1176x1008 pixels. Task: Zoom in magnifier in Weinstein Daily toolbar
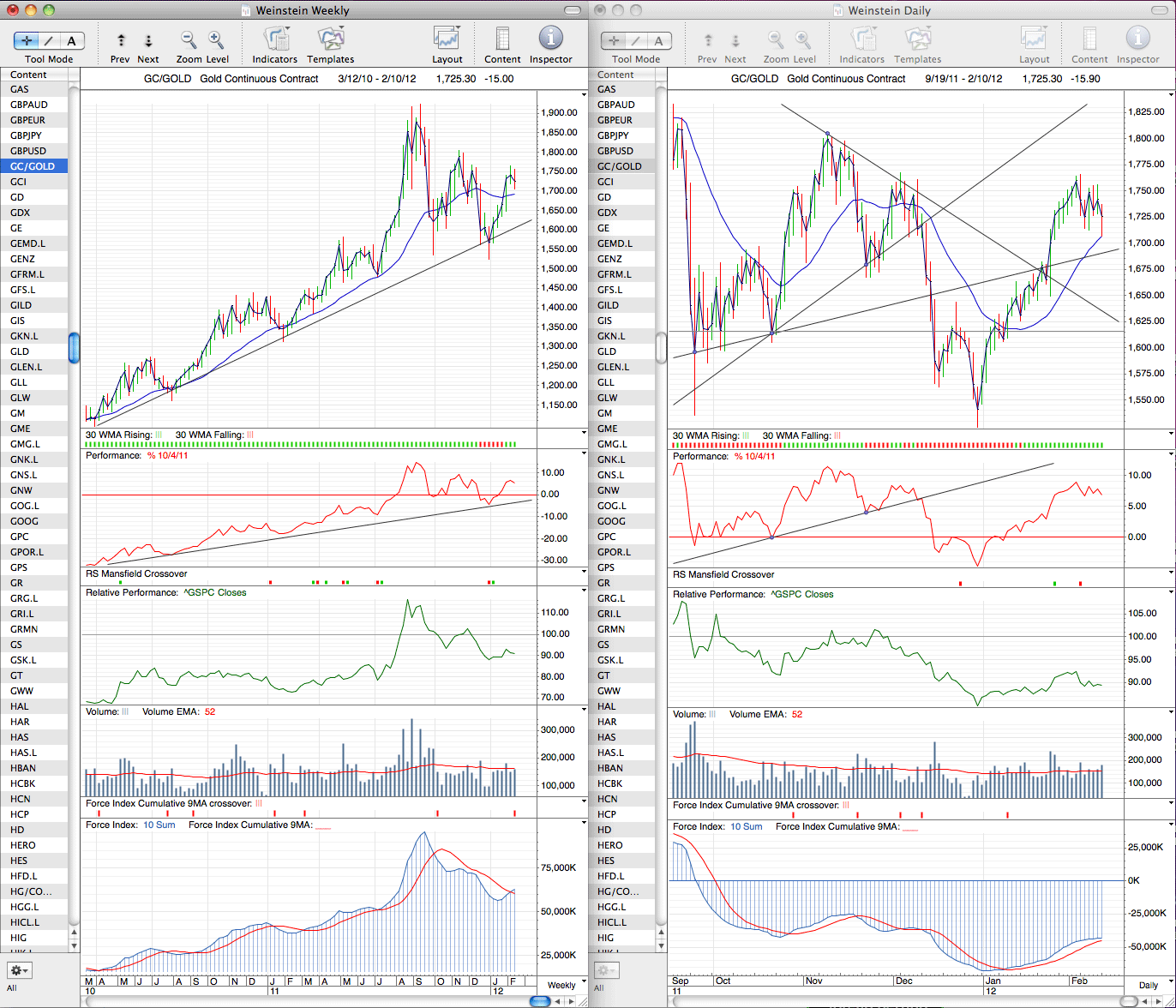(803, 39)
